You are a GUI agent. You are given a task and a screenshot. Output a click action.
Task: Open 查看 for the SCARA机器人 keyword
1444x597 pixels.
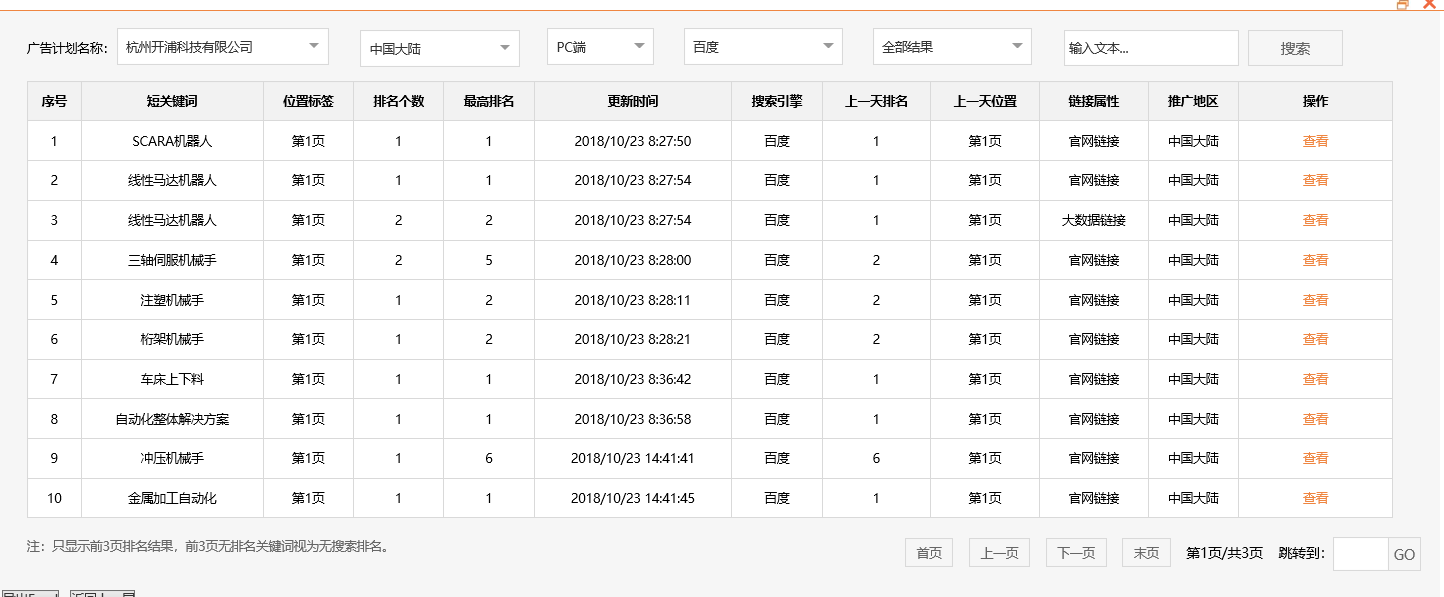tap(1316, 141)
